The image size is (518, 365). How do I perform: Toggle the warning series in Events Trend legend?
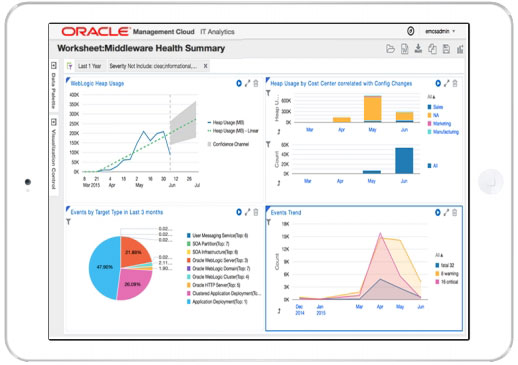[447, 274]
